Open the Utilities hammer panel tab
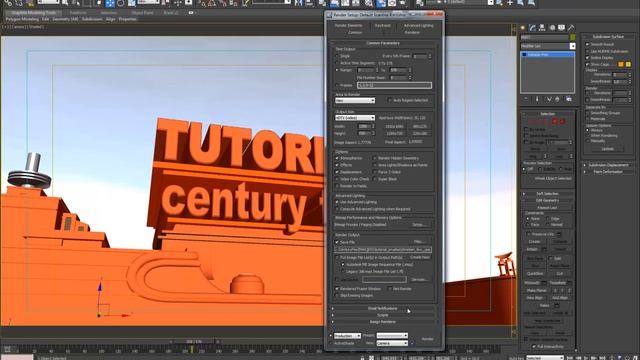This screenshot has height=360, width=640. pos(571,27)
